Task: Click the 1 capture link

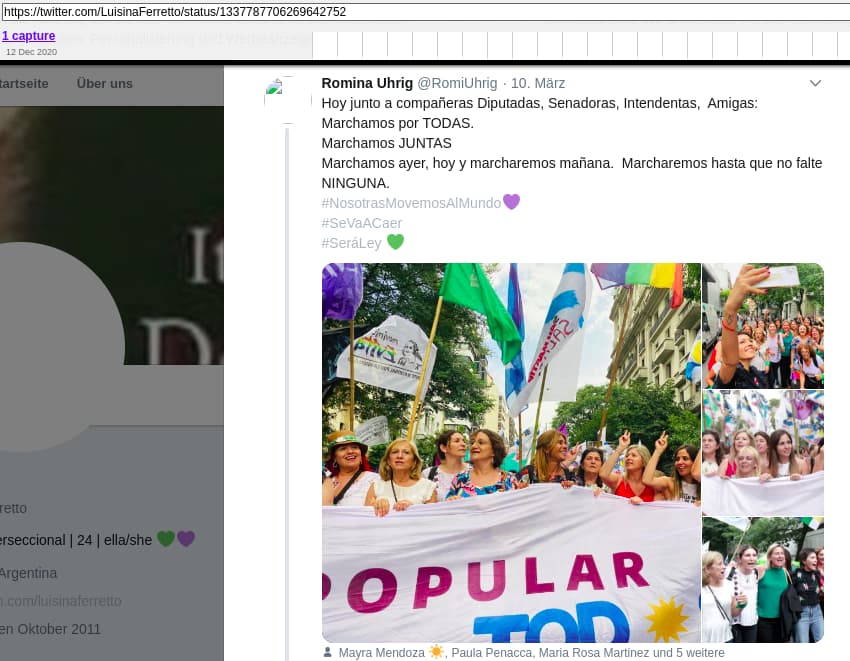Action: click(x=29, y=36)
